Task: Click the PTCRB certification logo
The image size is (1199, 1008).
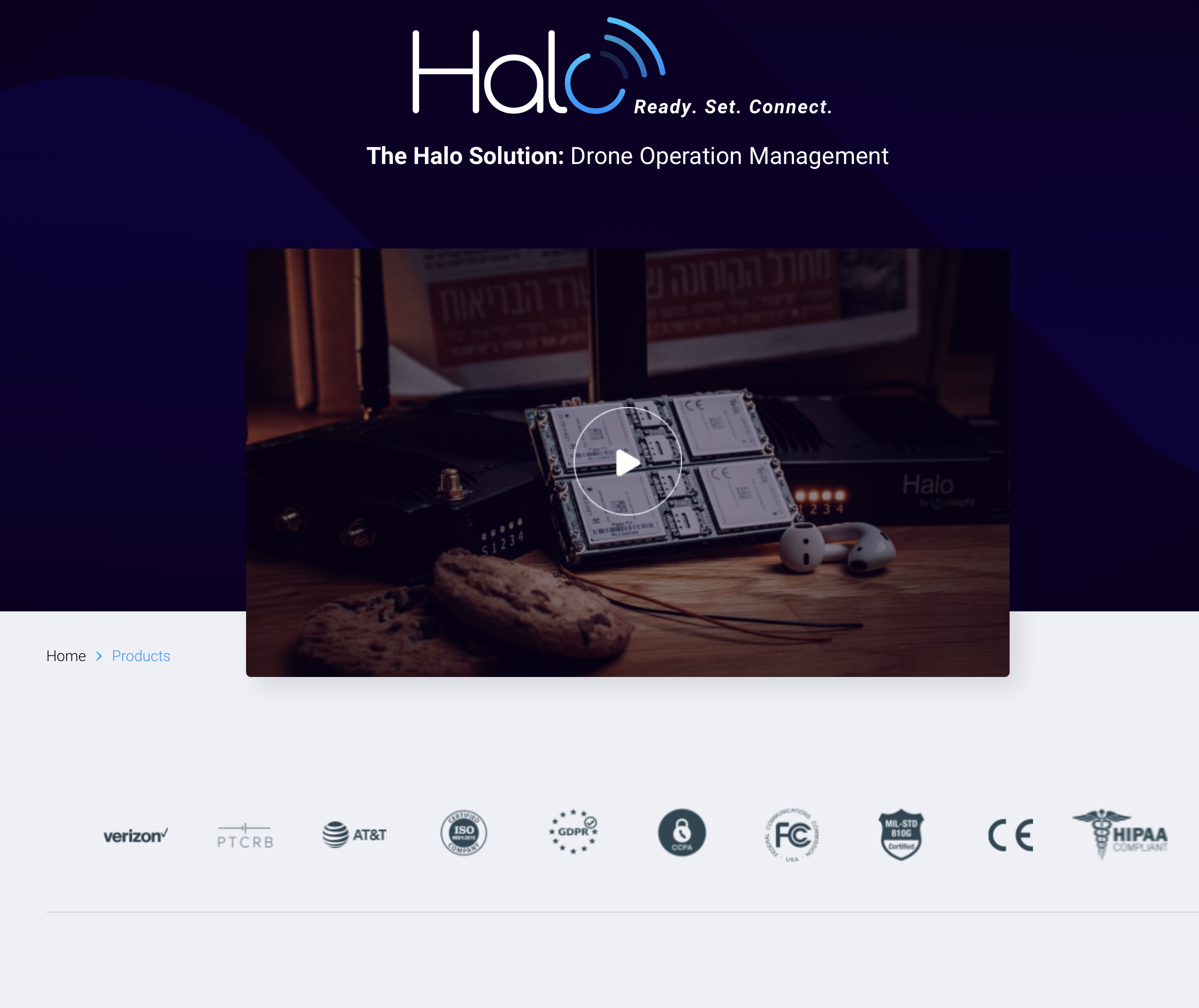Action: coord(245,837)
